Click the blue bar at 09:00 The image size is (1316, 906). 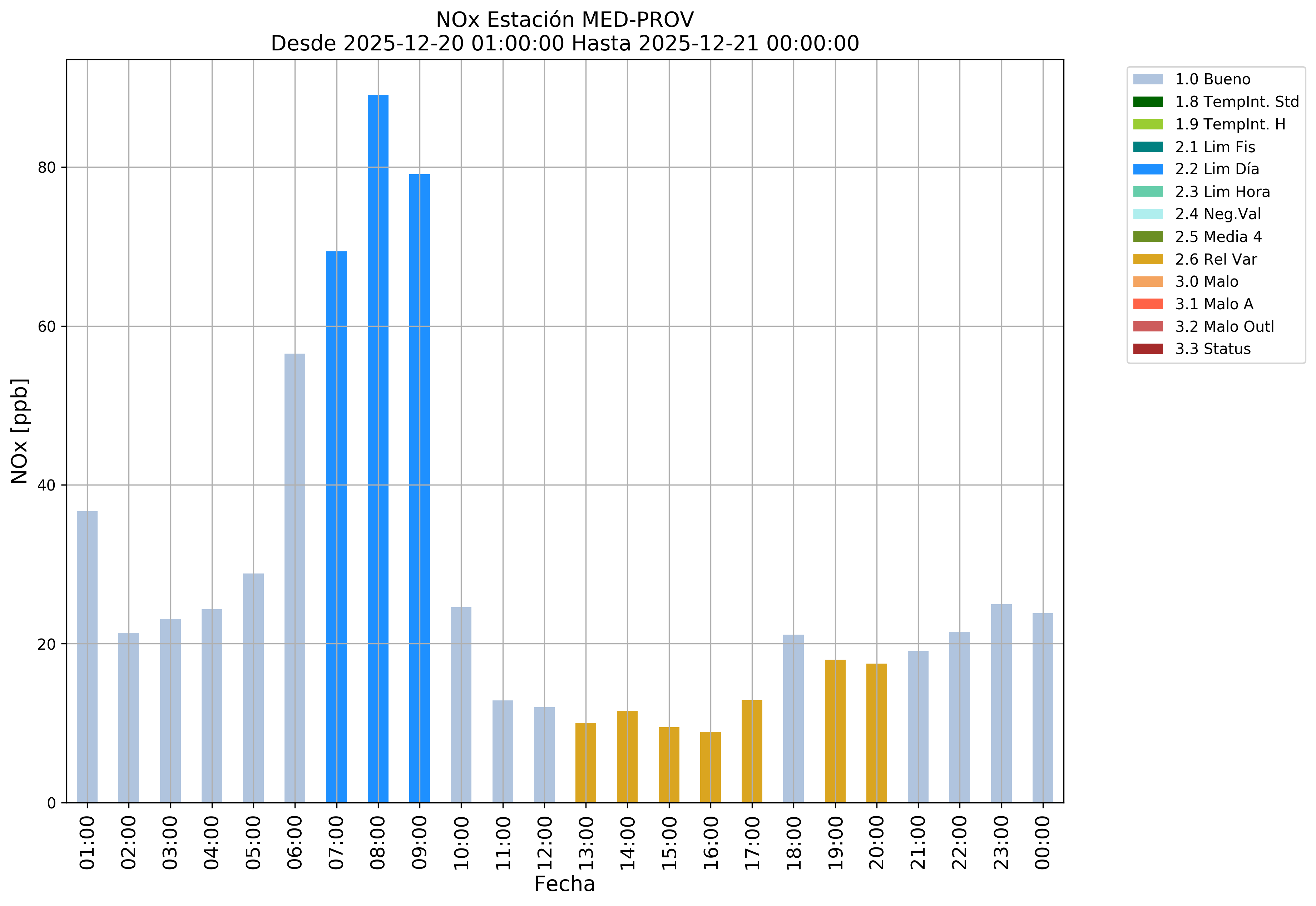coord(419,488)
